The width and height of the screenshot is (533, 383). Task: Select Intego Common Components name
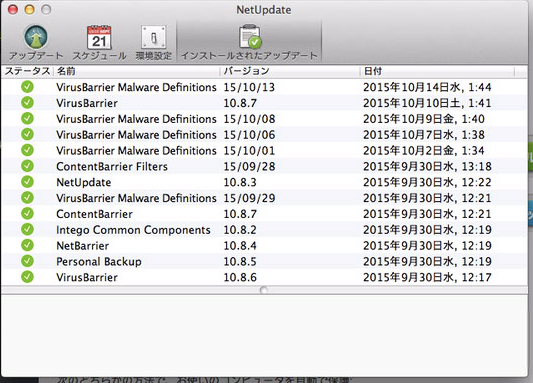click(133, 230)
